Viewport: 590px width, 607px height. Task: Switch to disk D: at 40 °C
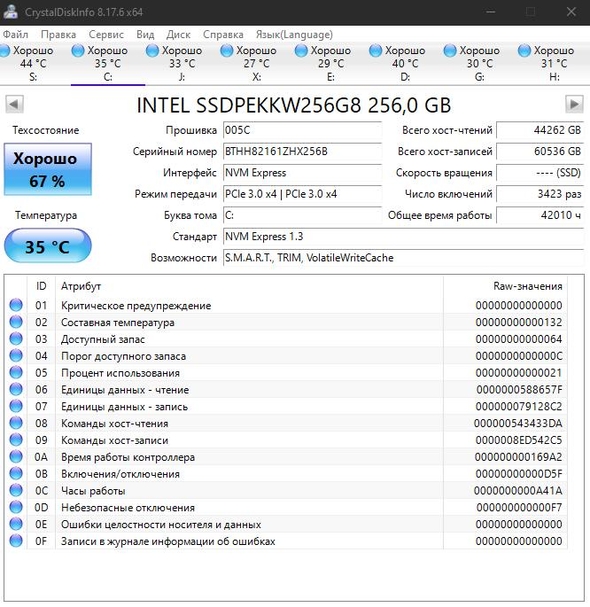coord(398,63)
